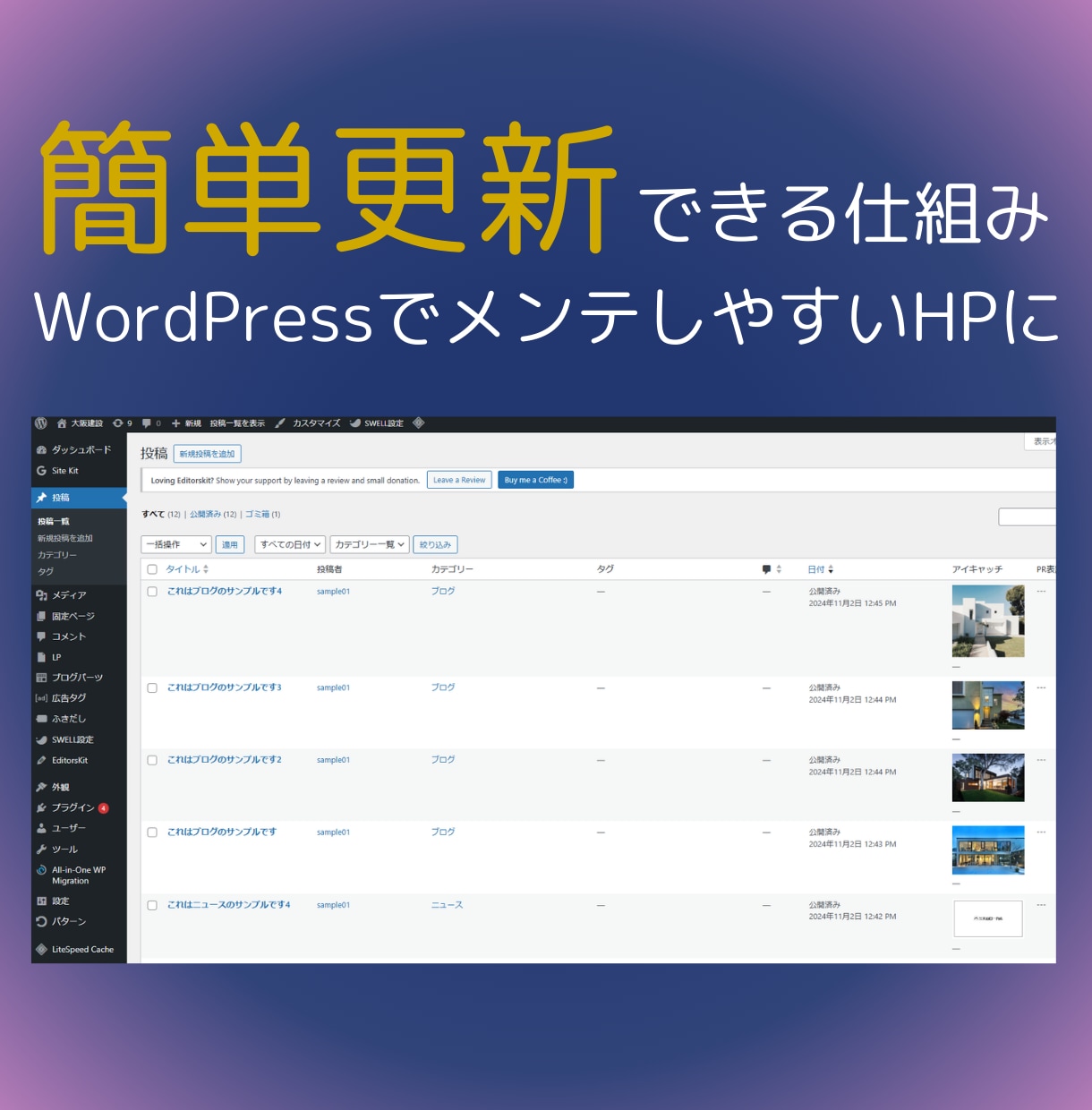Click sample01 author in これはブログのサンプルです3 row

click(x=333, y=687)
